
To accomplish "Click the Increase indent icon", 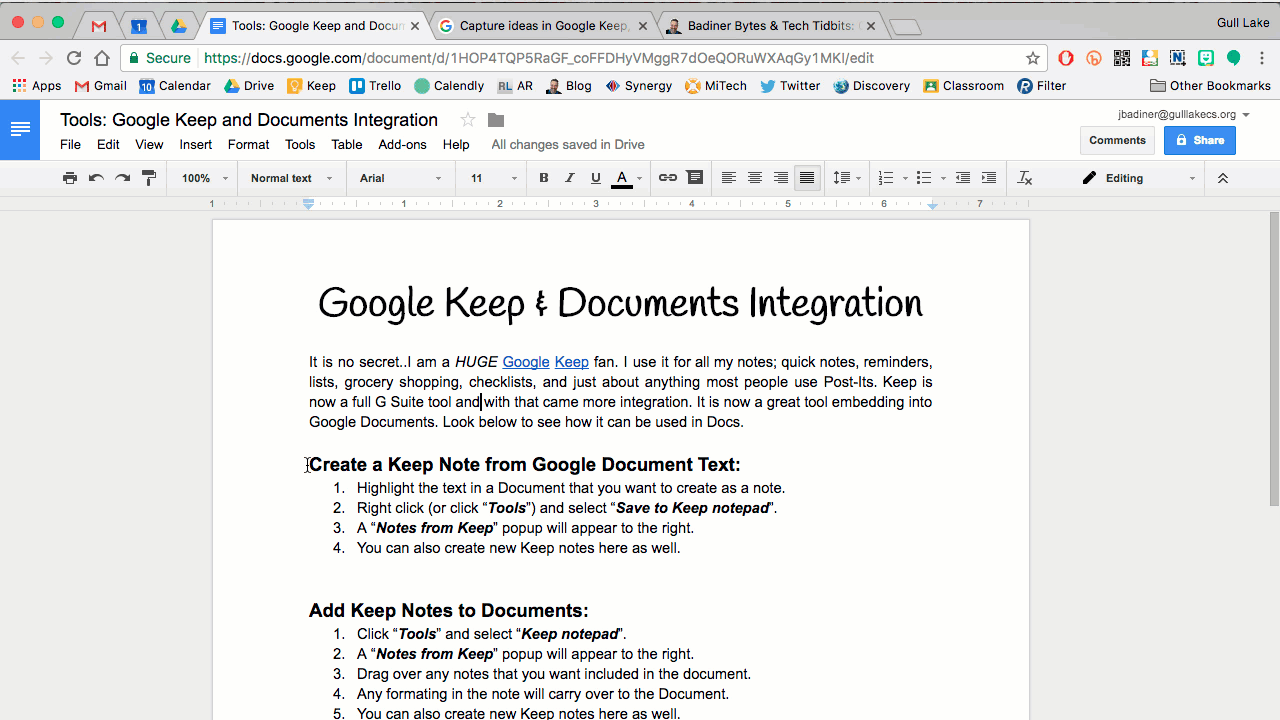I will click(988, 178).
